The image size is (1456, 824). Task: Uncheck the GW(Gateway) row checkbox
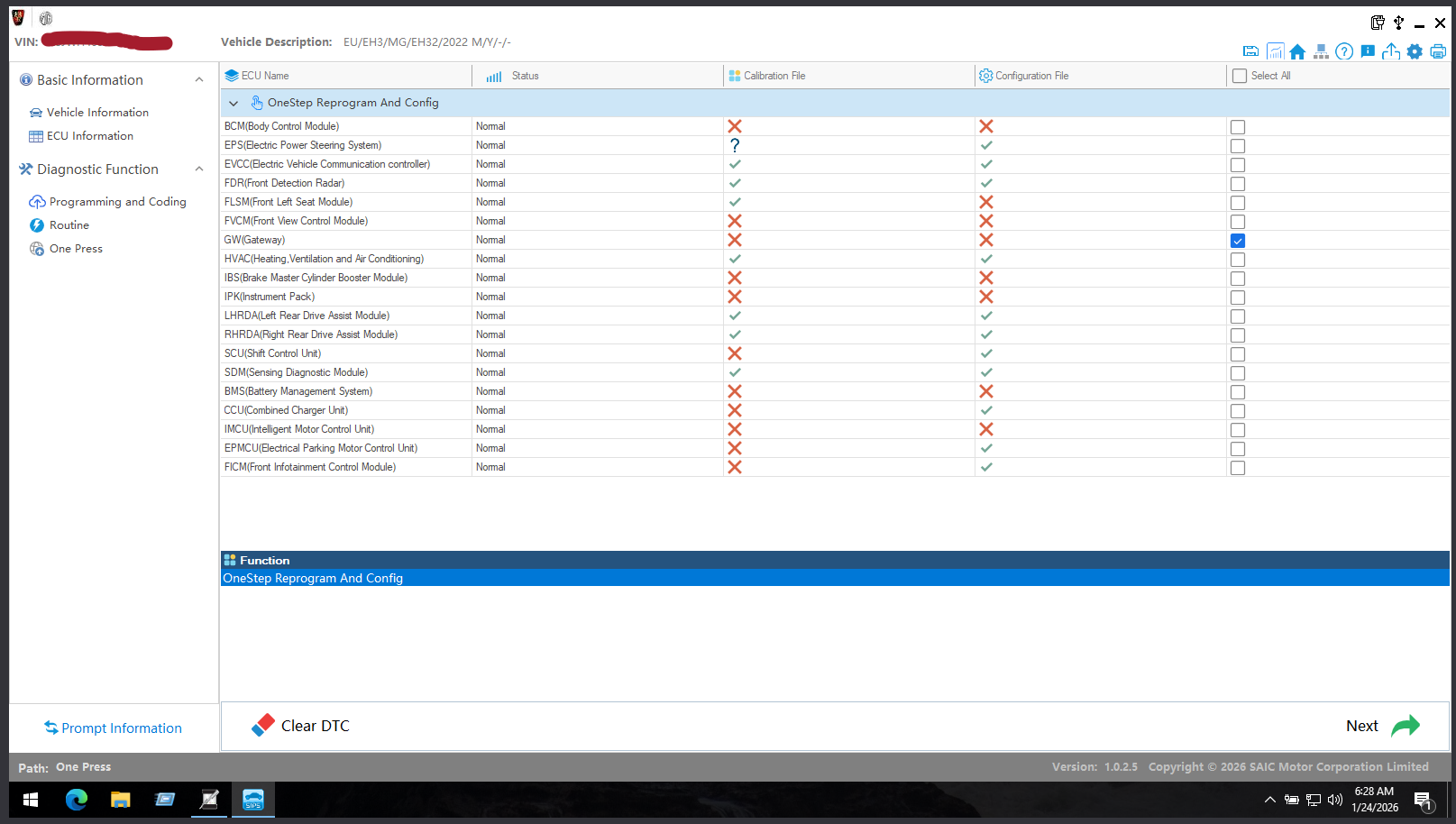point(1238,241)
